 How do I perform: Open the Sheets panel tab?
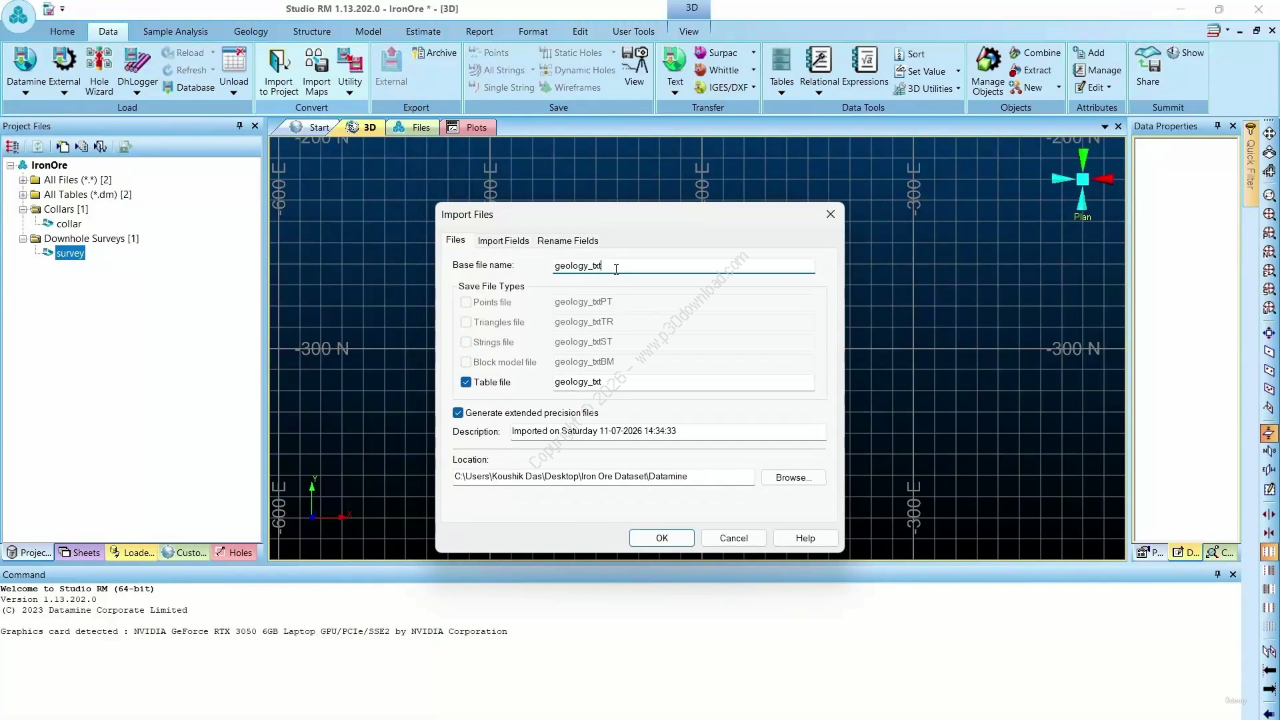point(80,552)
